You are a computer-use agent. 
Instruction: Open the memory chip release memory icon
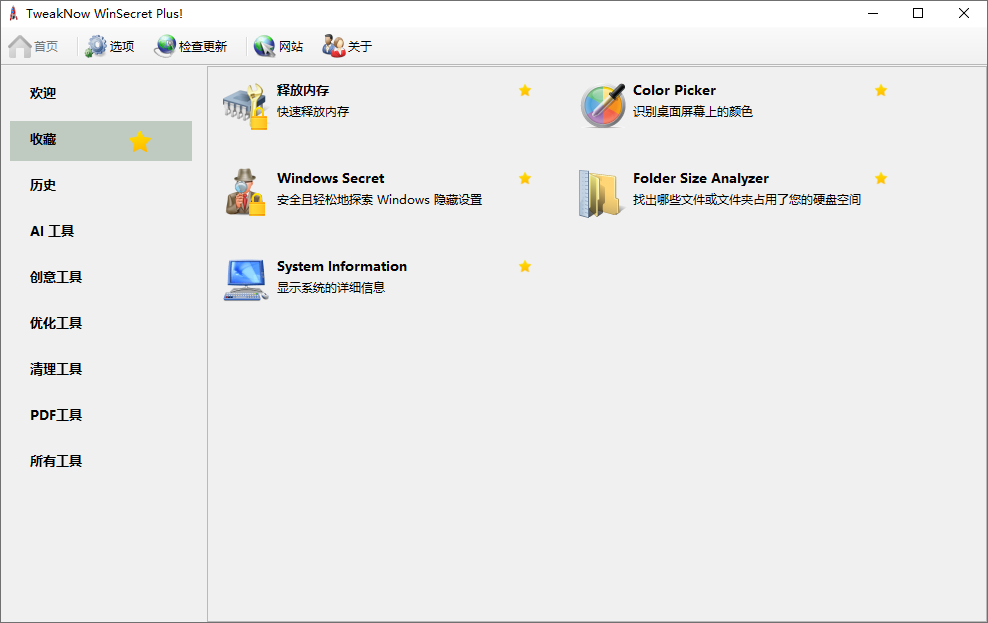pyautogui.click(x=246, y=106)
